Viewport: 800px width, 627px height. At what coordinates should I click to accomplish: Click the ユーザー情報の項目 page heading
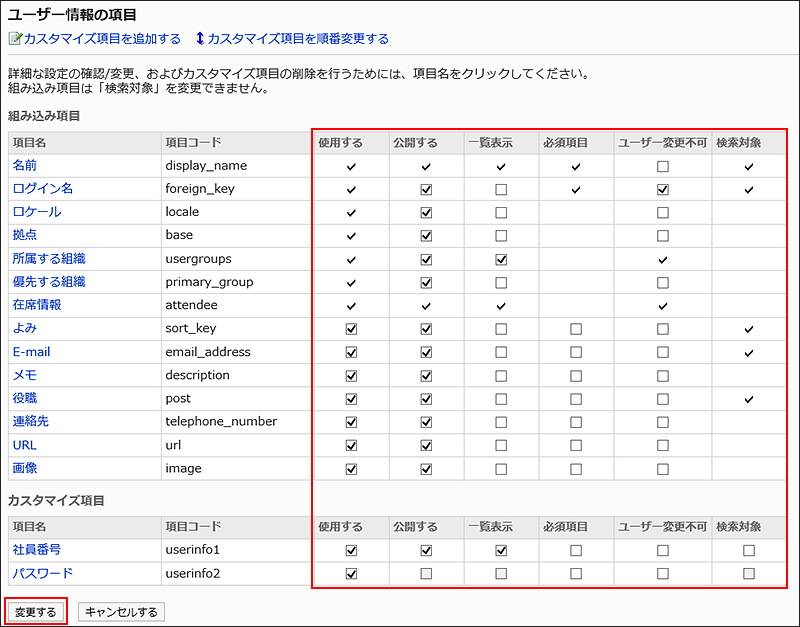click(x=72, y=15)
